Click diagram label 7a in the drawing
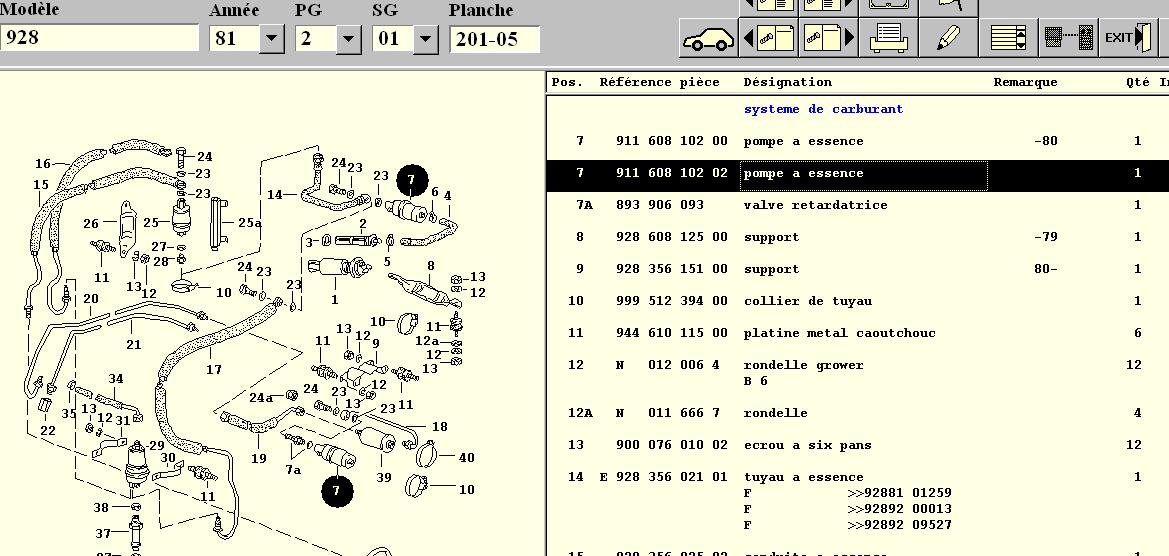Viewport: 1169px width, 556px height. 293,470
